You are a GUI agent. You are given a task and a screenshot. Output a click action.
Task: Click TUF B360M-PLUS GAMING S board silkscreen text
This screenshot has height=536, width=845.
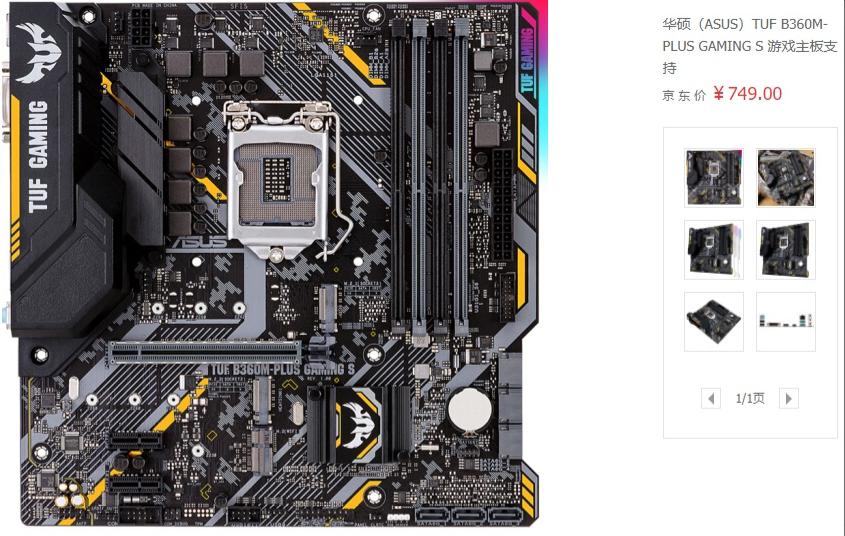(282, 370)
